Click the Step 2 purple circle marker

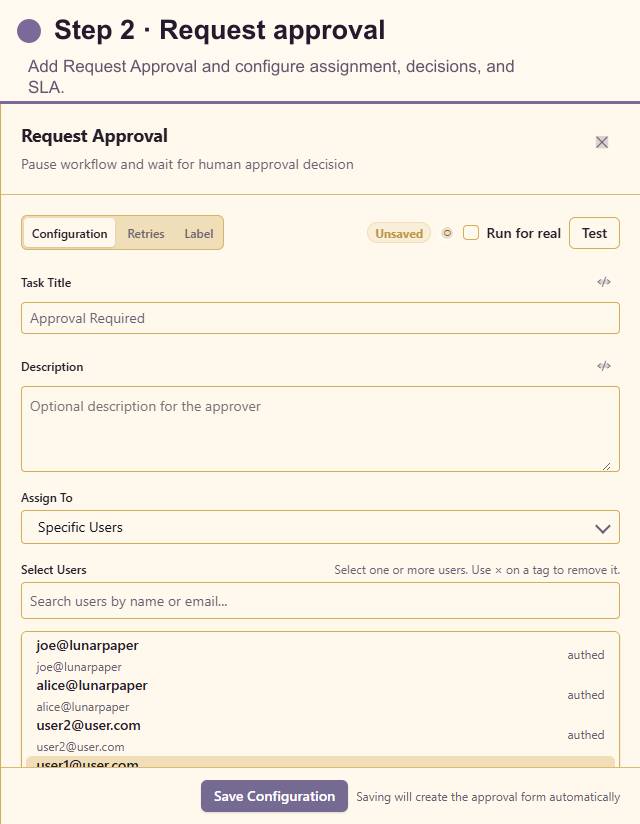(29, 30)
